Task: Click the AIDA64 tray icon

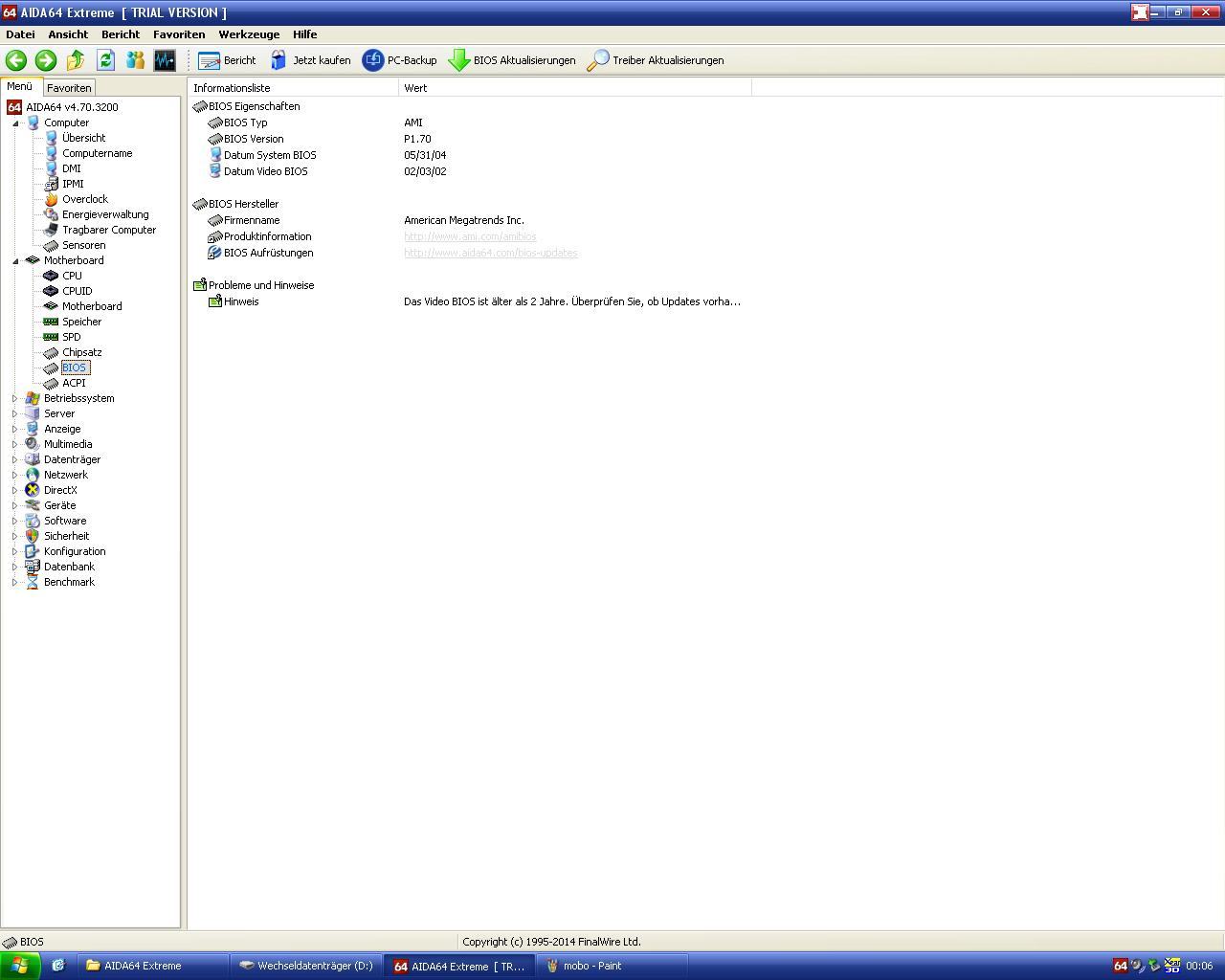Action: coord(1121,966)
